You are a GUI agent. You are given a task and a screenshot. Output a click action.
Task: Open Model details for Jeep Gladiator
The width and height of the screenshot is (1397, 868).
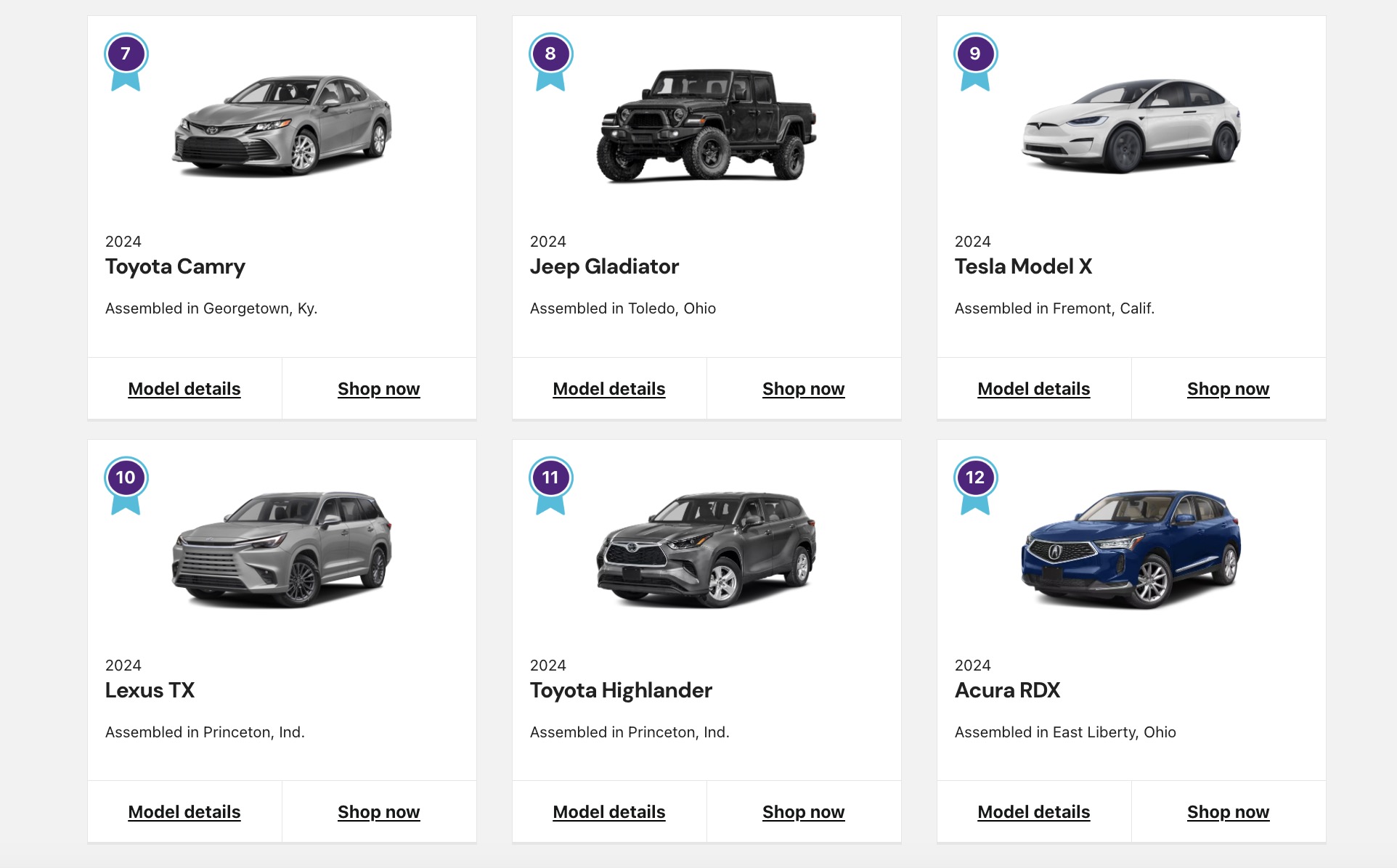point(609,389)
